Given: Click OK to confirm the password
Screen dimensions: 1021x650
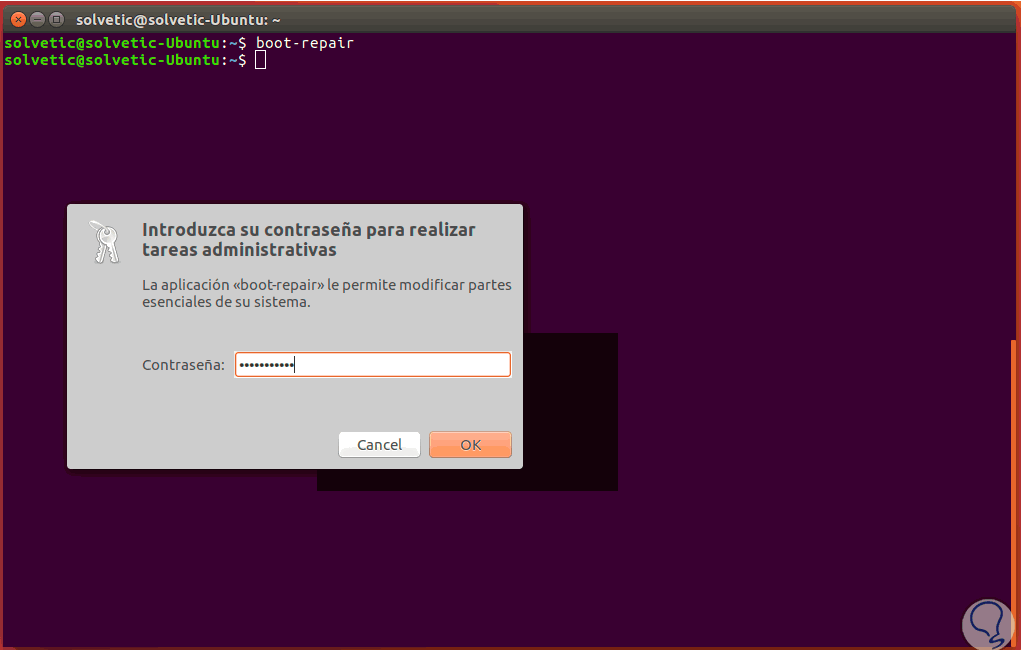Looking at the screenshot, I should tap(470, 445).
